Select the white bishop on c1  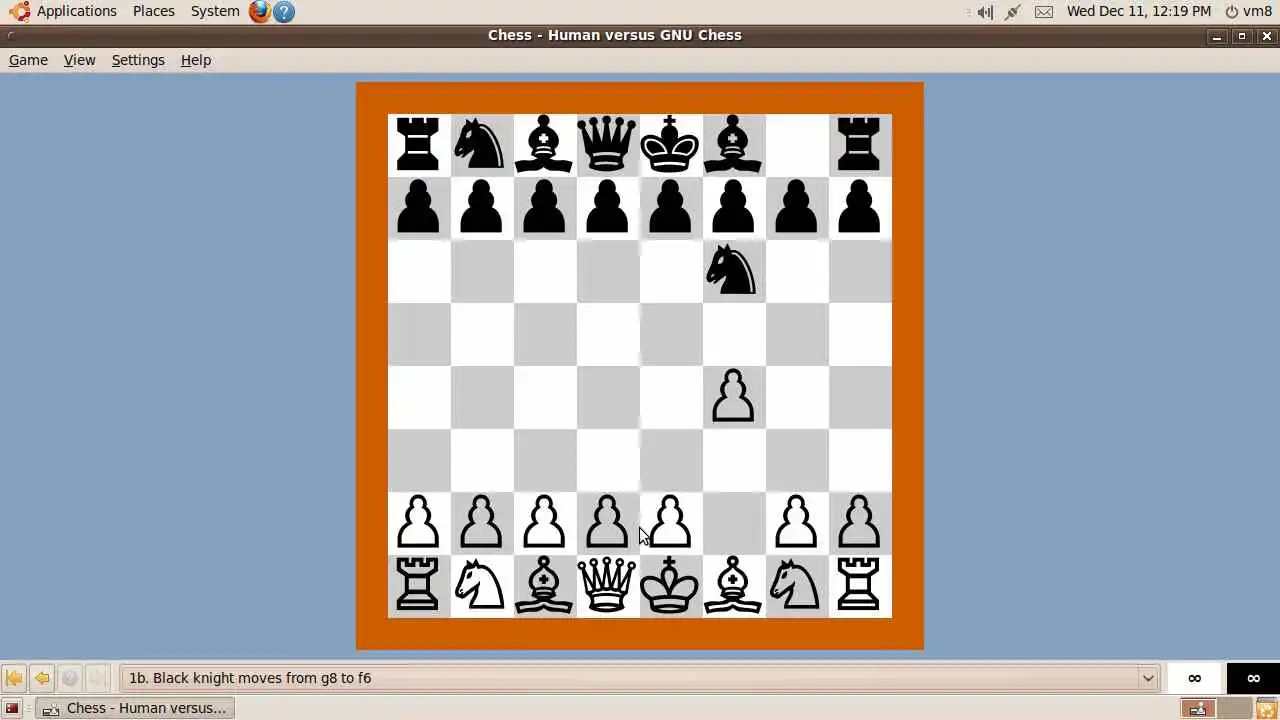tap(544, 585)
